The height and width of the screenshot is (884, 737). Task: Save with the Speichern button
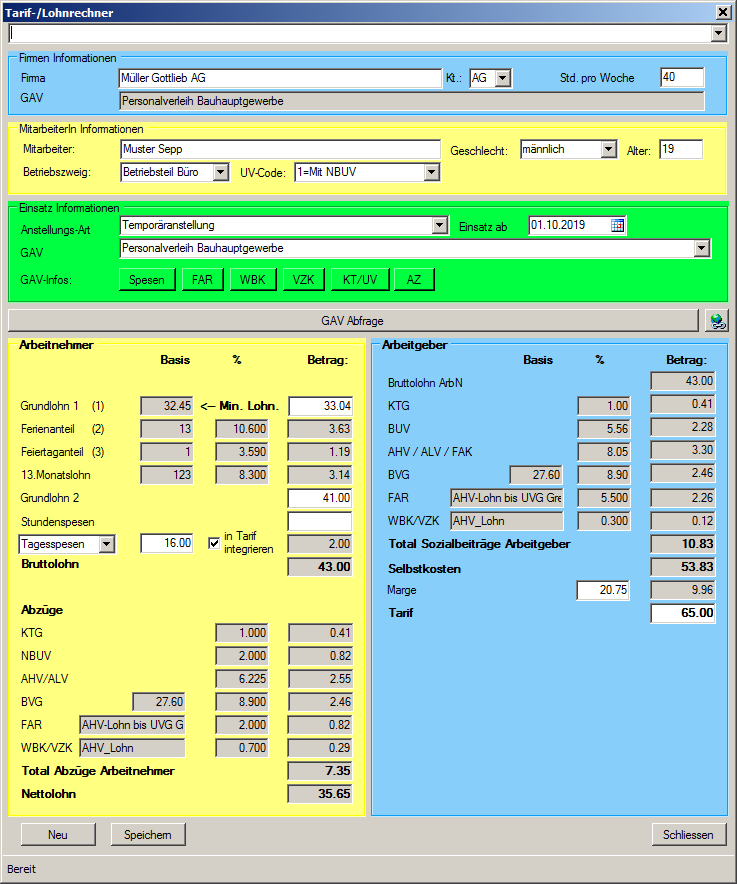(148, 834)
